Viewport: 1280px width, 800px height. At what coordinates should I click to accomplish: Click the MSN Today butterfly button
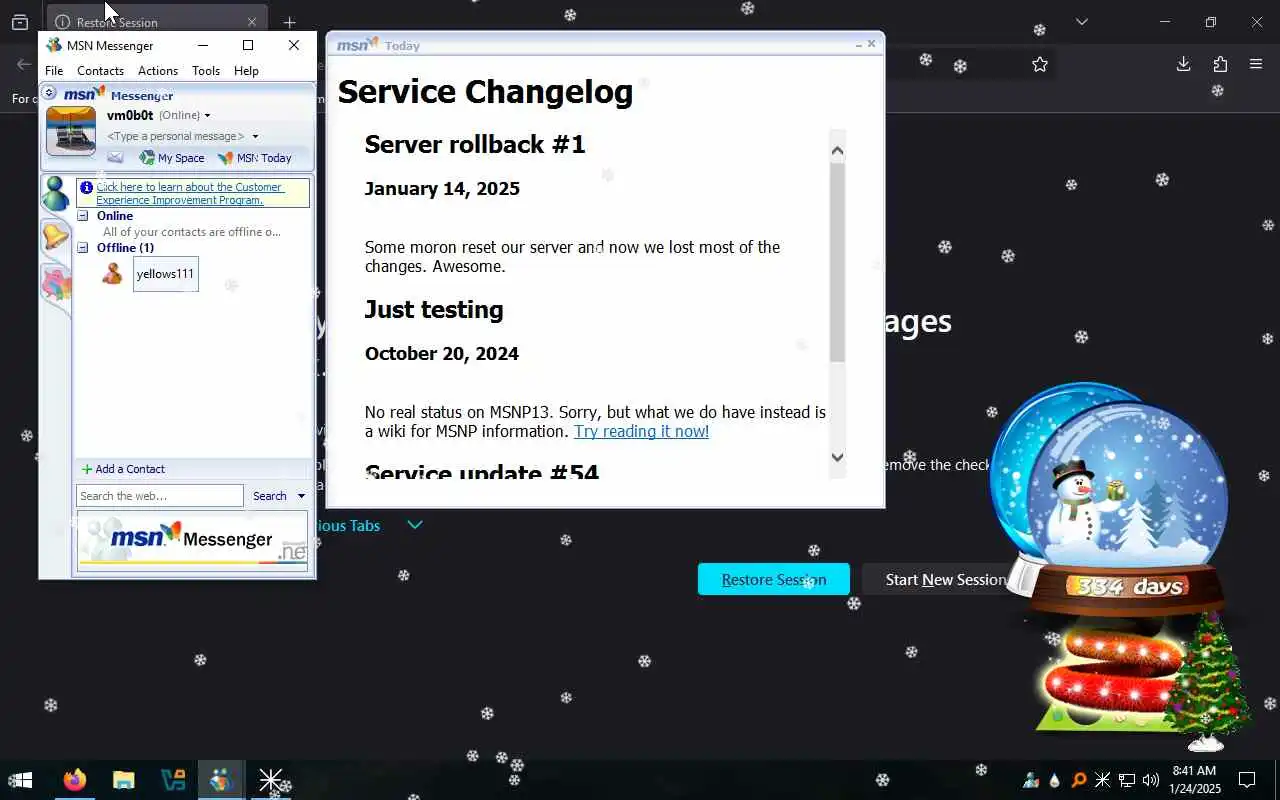(x=255, y=158)
